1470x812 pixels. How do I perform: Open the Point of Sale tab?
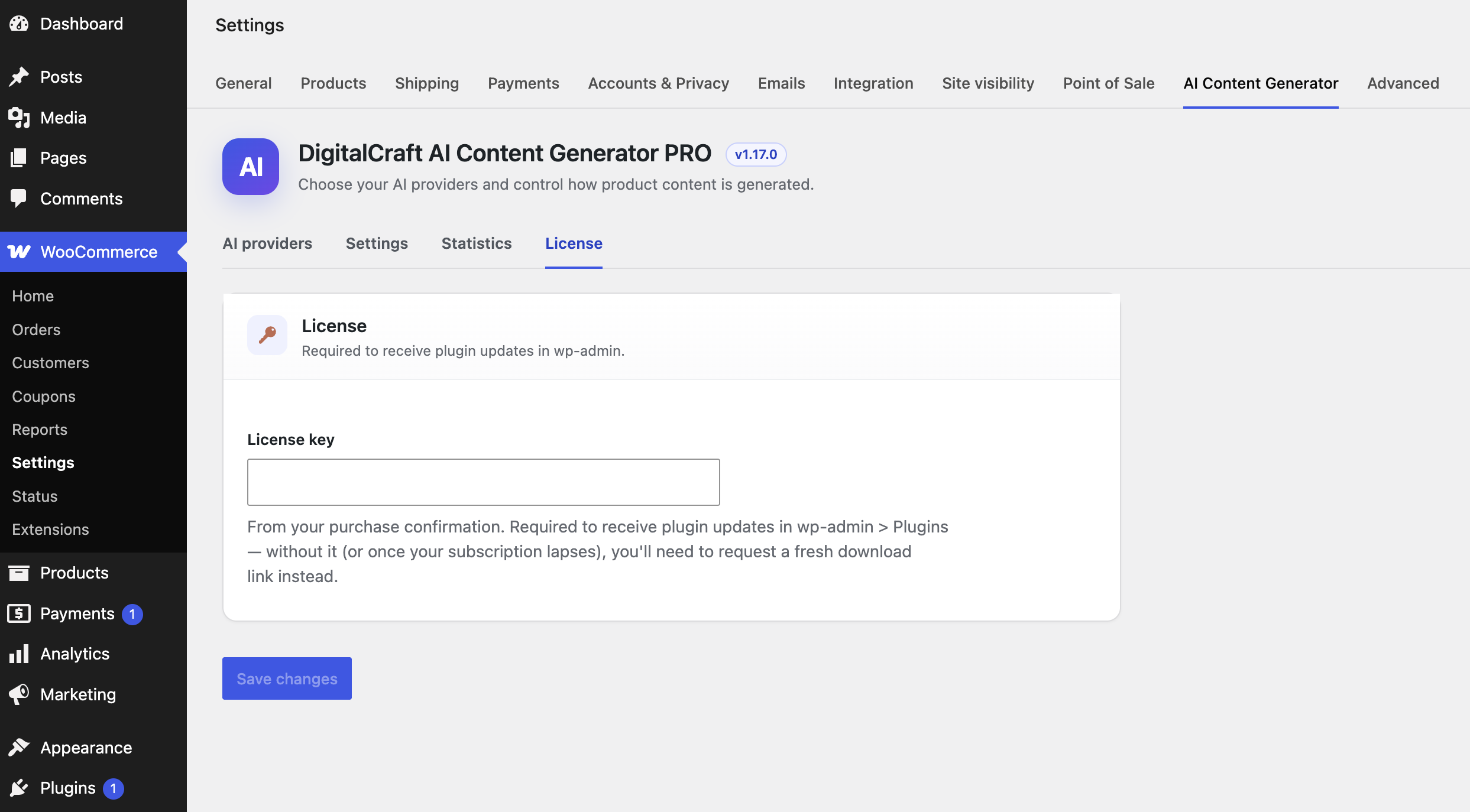(x=1109, y=83)
